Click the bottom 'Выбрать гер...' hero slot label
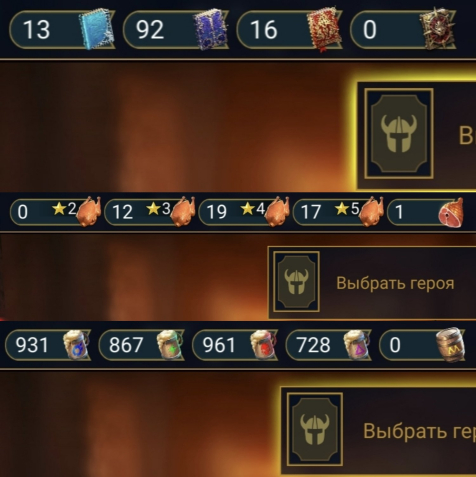 tap(419, 431)
